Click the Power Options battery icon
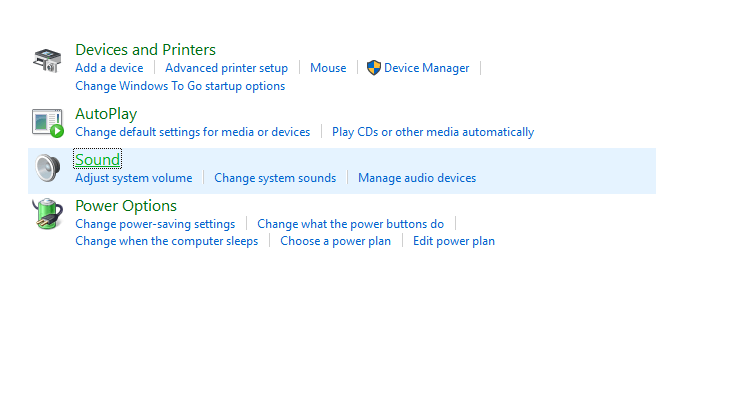 click(47, 213)
